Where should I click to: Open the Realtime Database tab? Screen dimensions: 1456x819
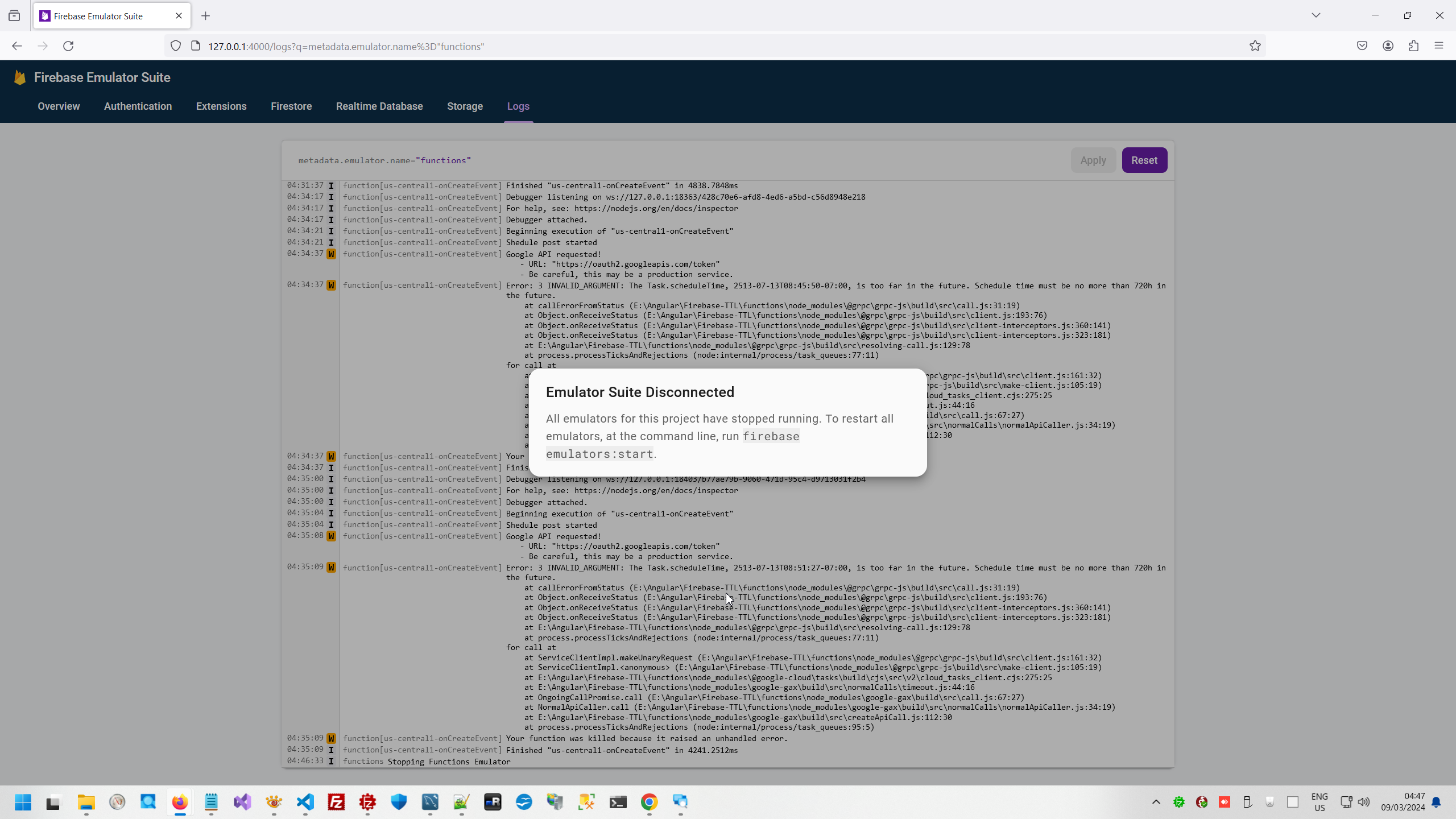pos(379,106)
